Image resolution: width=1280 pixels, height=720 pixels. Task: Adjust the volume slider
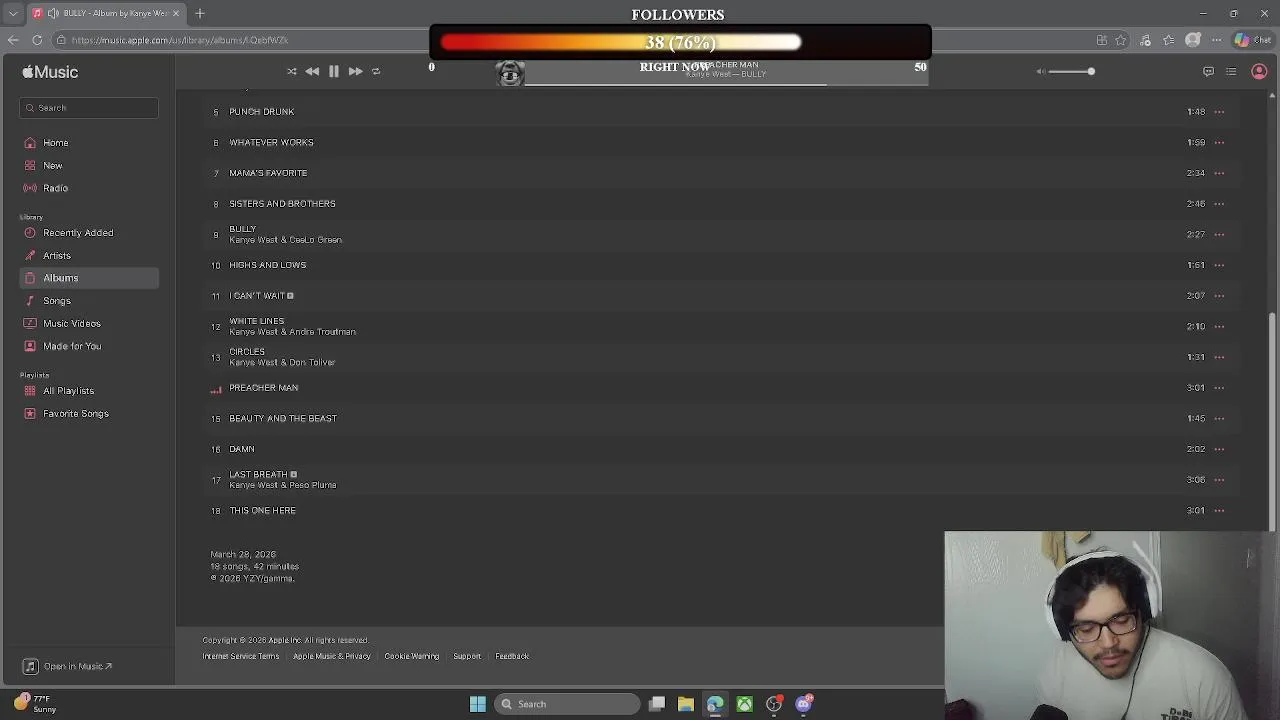tap(1071, 71)
